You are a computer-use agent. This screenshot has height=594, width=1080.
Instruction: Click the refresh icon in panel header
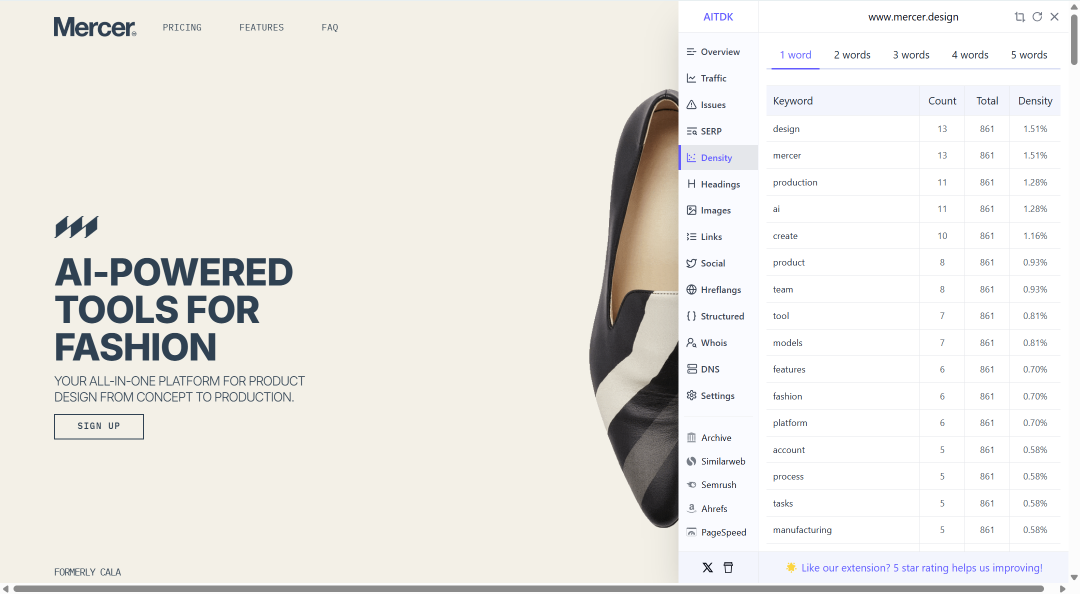tap(1037, 17)
